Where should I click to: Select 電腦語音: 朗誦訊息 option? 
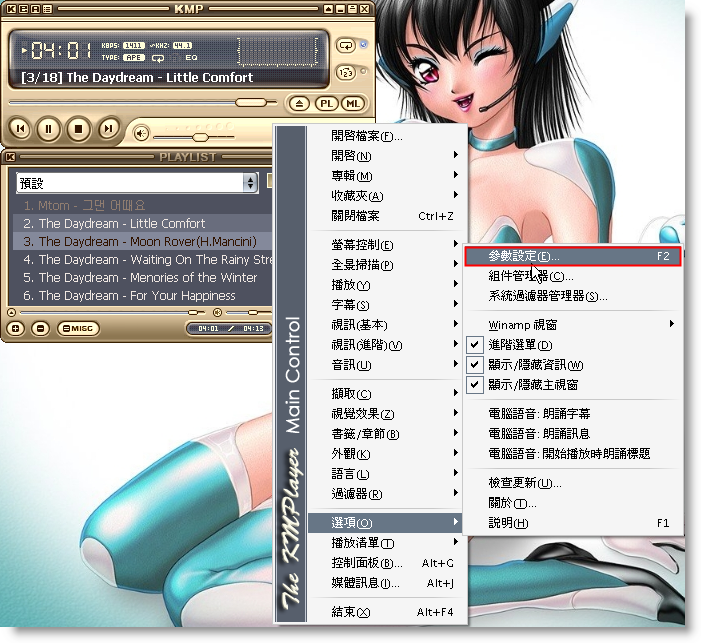tap(573, 434)
